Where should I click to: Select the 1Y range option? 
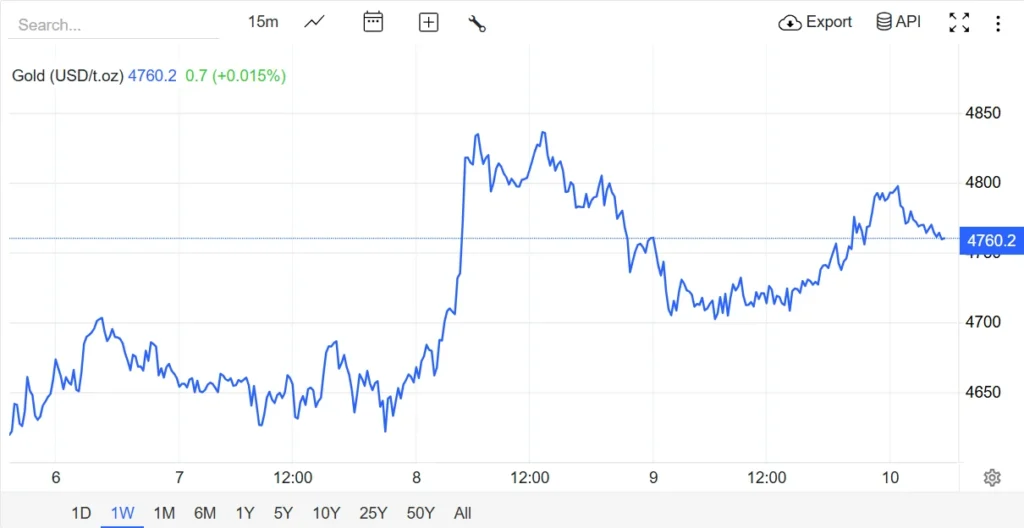tap(245, 513)
